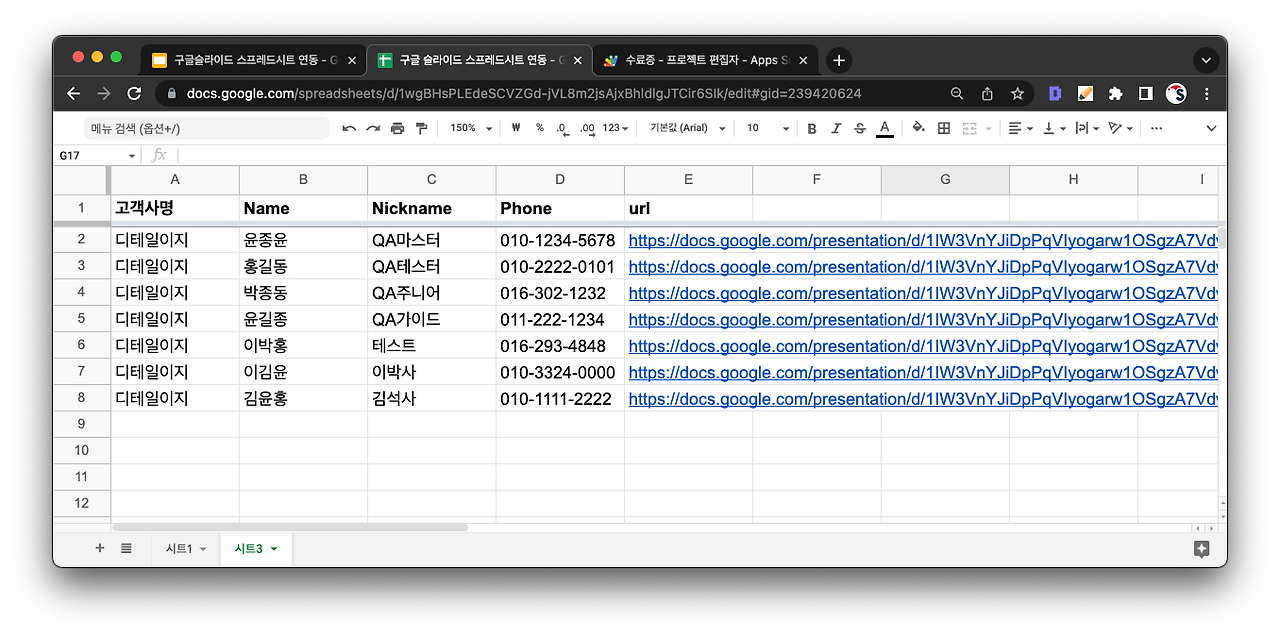Open the horizontal align dropdown
The image size is (1280, 637).
point(1020,128)
